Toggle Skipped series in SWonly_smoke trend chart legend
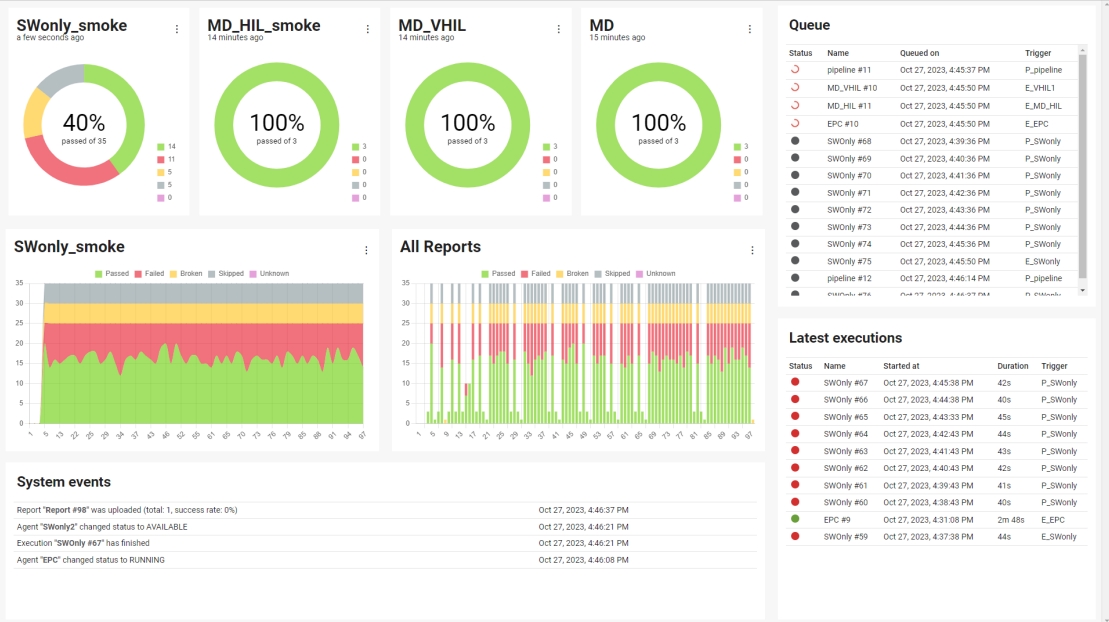Screen dimensions: 1109x622 [x=226, y=274]
